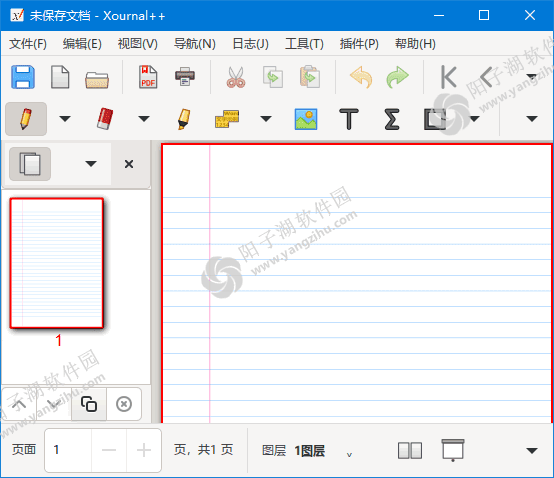This screenshot has width=554, height=478.
Task: Select the rectangle shape tool
Action: click(x=435, y=119)
